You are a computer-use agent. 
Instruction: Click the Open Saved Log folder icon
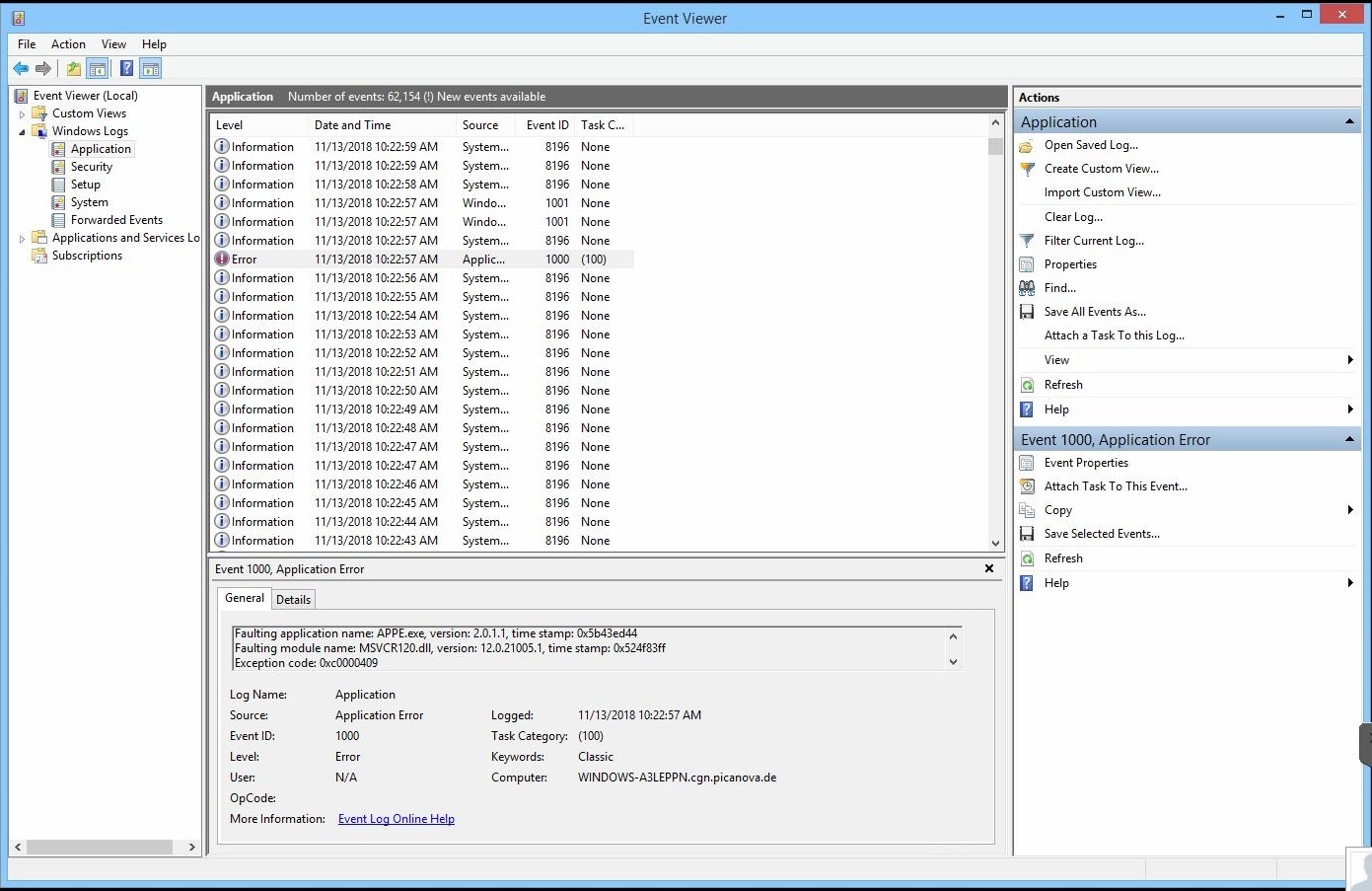(x=1027, y=145)
